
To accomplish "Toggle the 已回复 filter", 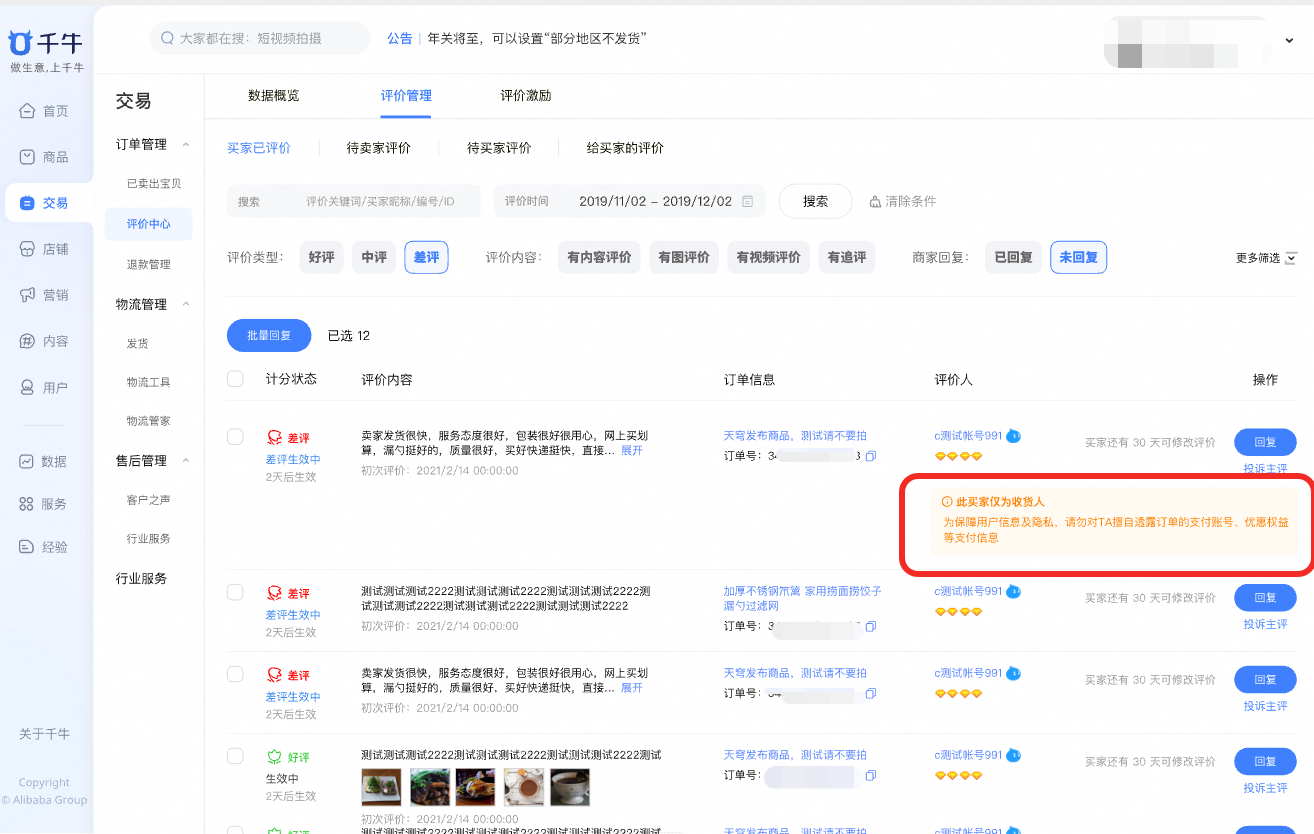I will (1013, 257).
